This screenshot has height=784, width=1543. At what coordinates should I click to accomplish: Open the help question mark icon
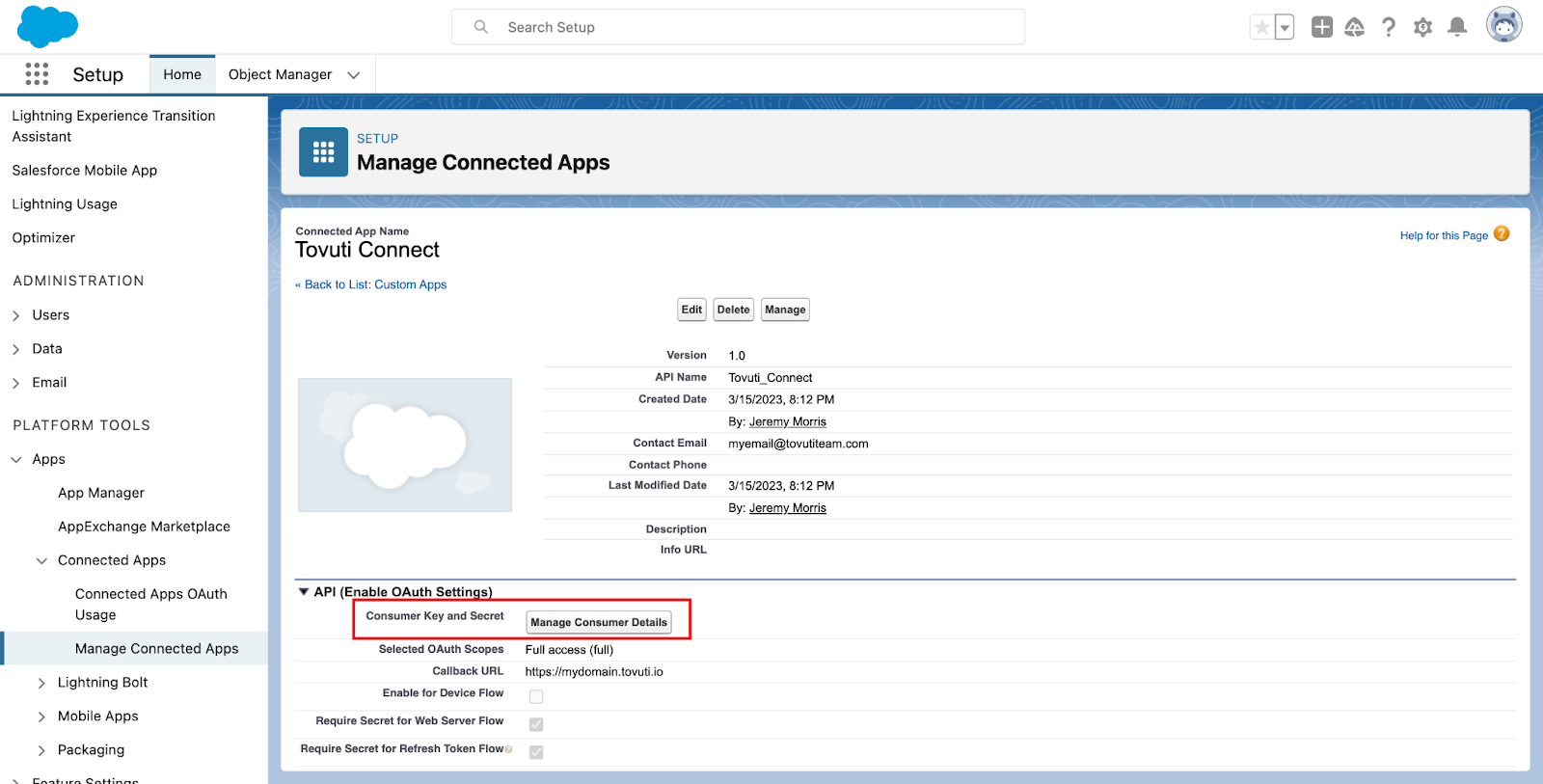click(x=1389, y=27)
